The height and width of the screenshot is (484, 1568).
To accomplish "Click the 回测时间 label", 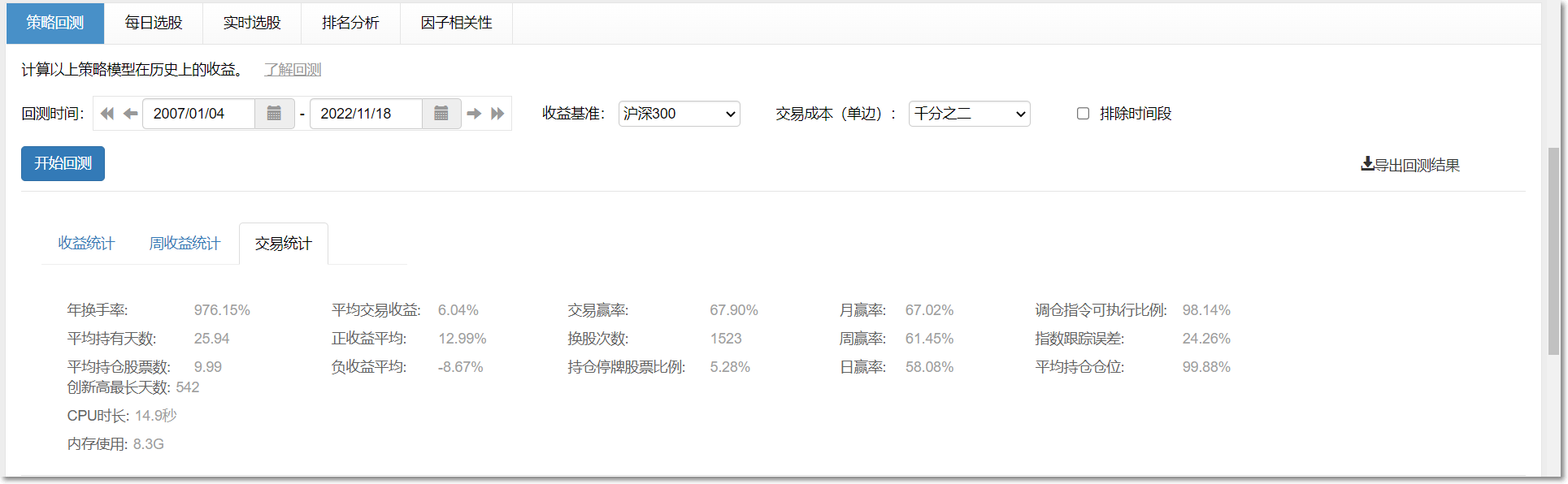I will coord(53,114).
